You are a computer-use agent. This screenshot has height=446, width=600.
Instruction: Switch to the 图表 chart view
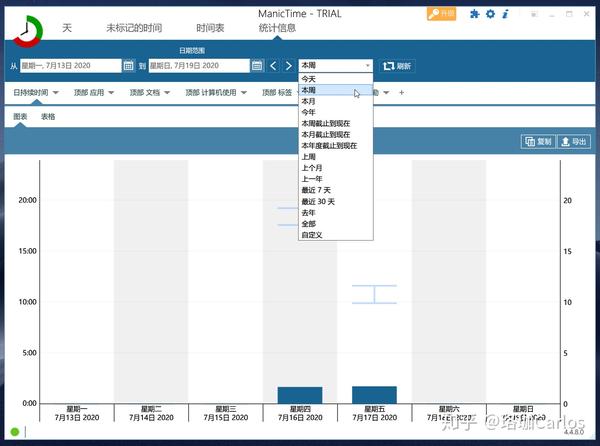(20, 117)
